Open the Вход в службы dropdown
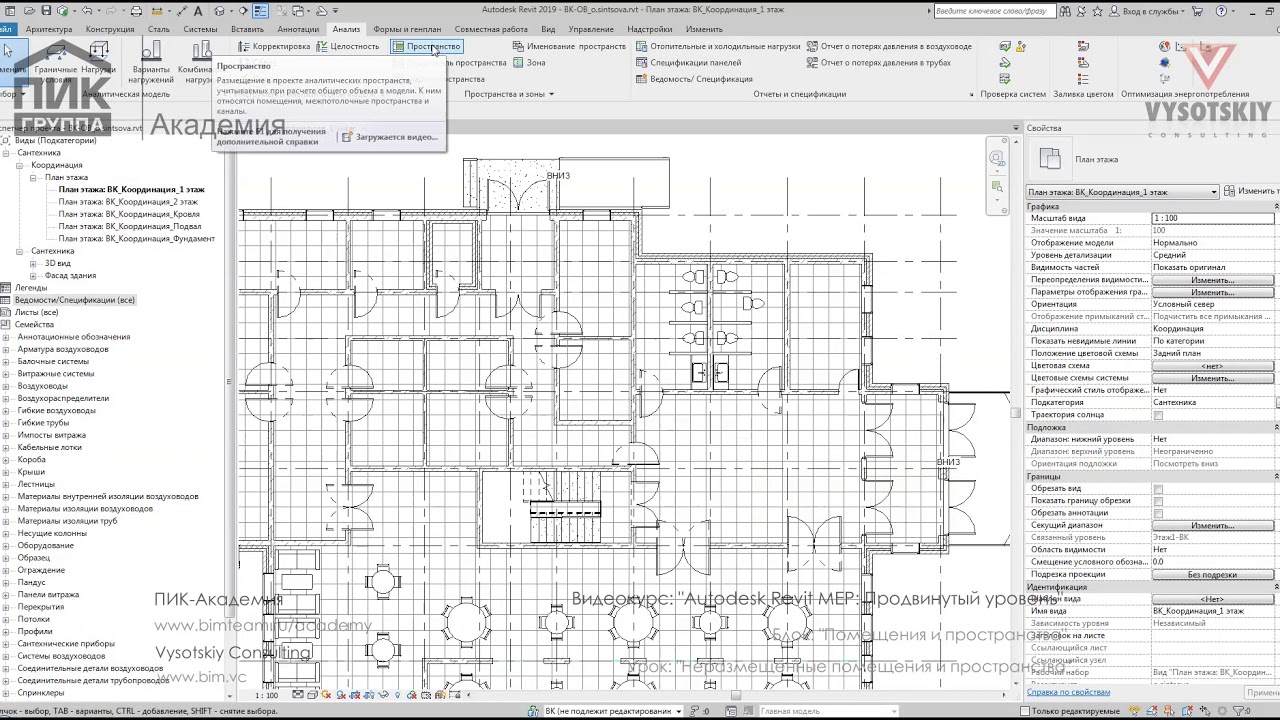This screenshot has height=720, width=1280. pos(1150,11)
